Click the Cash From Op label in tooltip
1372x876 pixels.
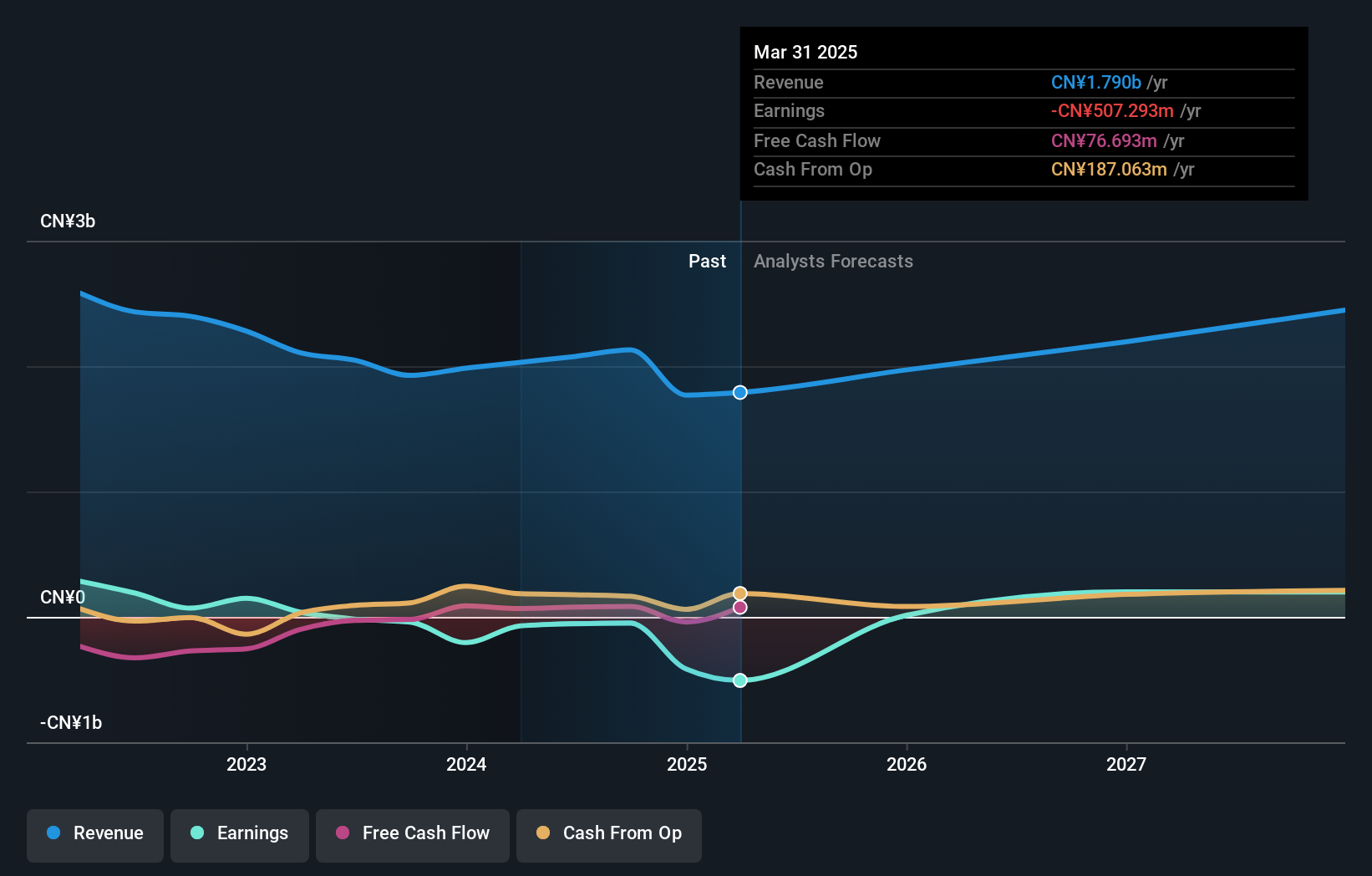coord(813,170)
